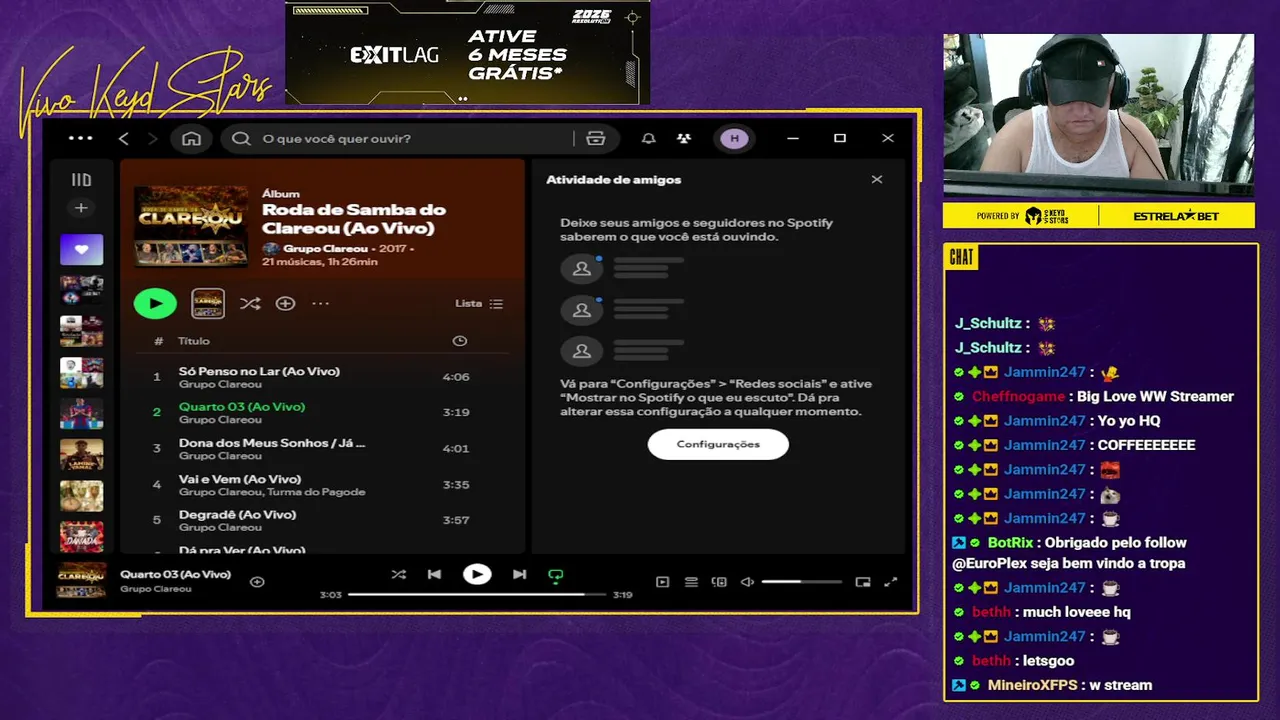Click MineiroXFPS username in chat
Image resolution: width=1280 pixels, height=720 pixels.
click(1032, 685)
